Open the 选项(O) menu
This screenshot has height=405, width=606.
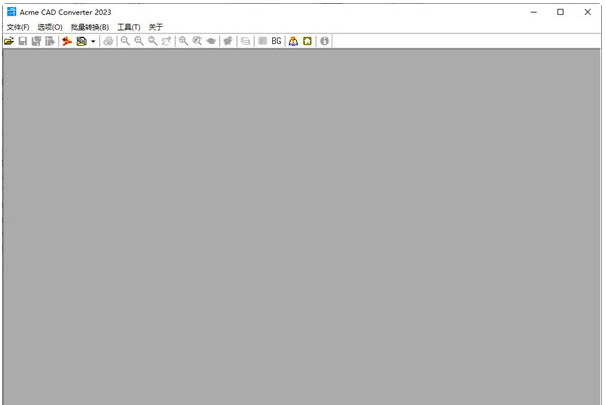tap(50, 27)
